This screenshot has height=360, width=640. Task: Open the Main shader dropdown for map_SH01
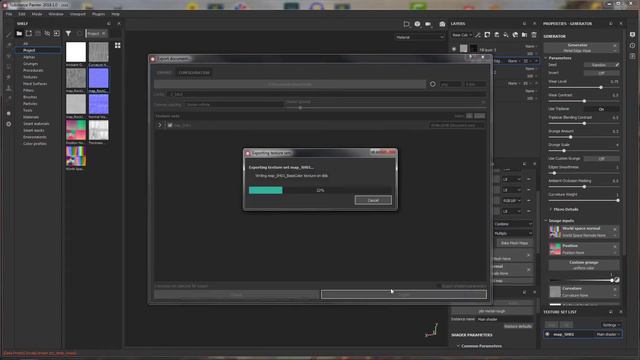pos(608,334)
